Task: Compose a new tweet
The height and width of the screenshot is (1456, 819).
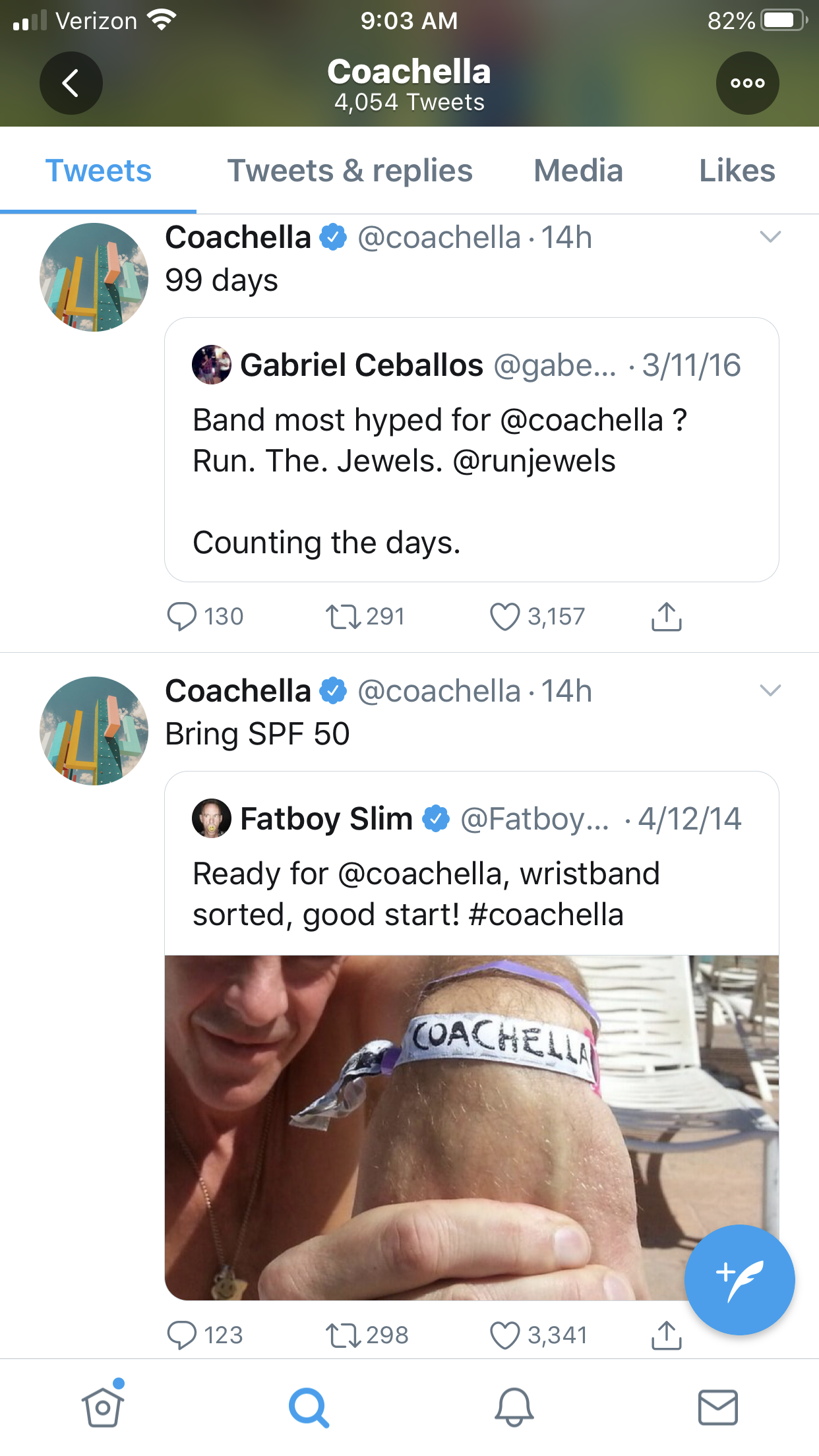Action: coord(739,1280)
